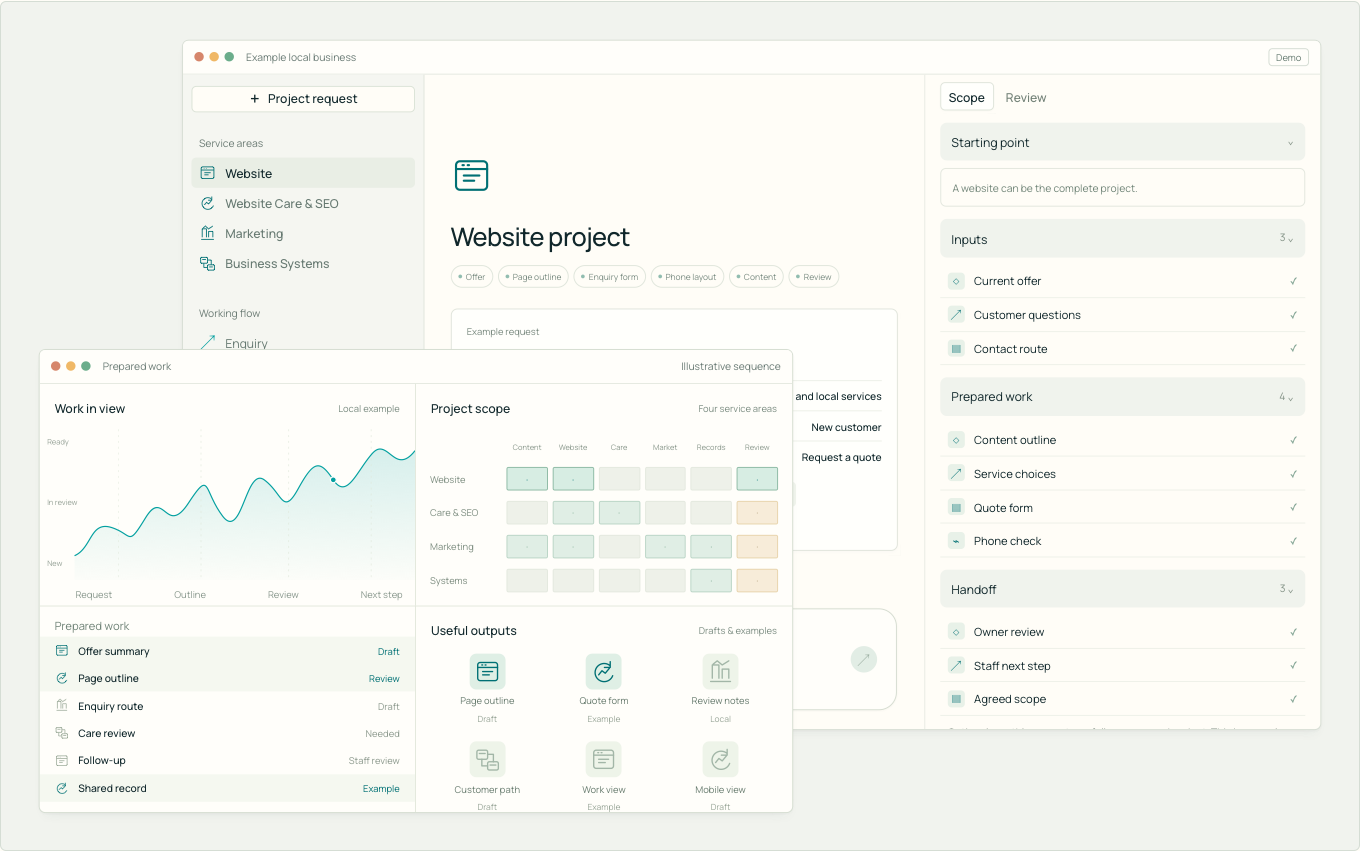
Task: Click the icon beside Customer questions
Action: tap(956, 315)
